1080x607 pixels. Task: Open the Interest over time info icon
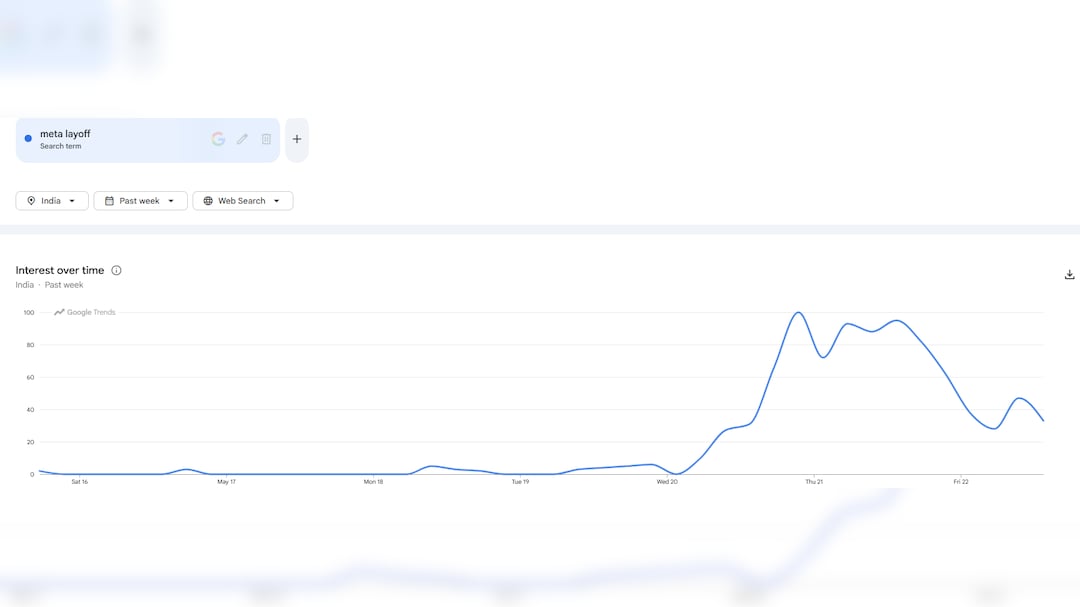coord(116,270)
